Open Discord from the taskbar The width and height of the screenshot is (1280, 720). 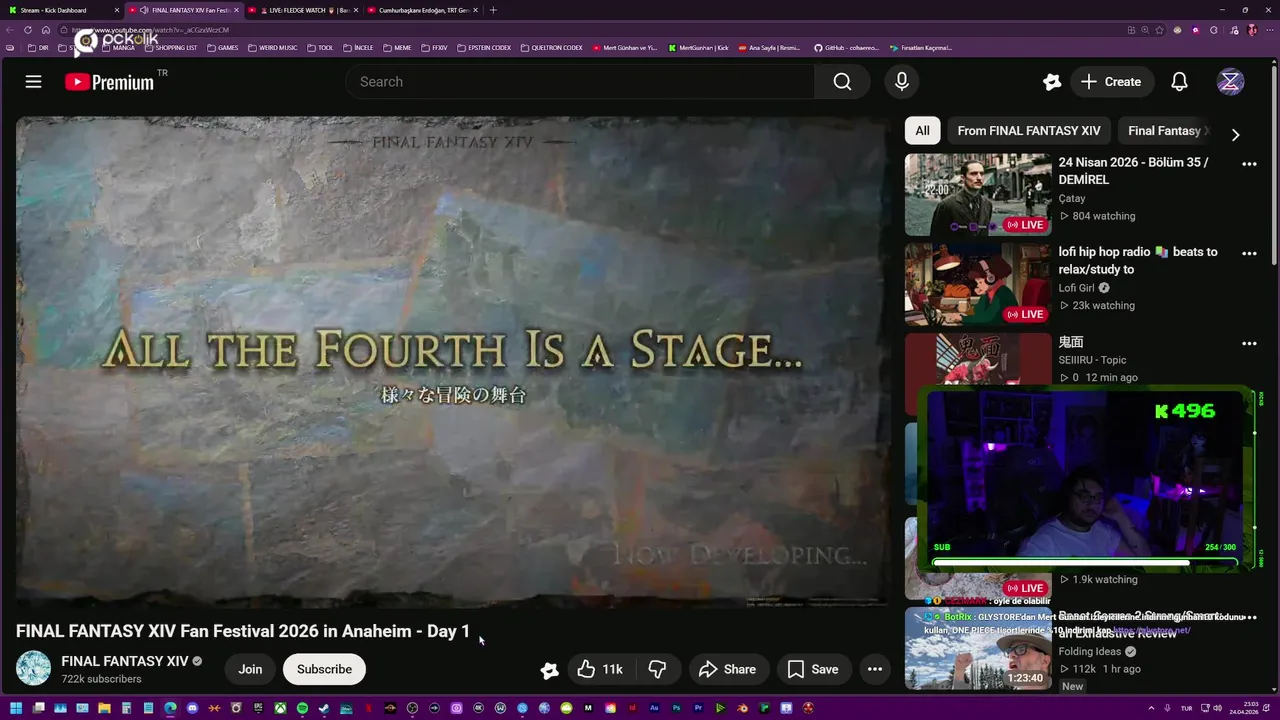tap(192, 708)
